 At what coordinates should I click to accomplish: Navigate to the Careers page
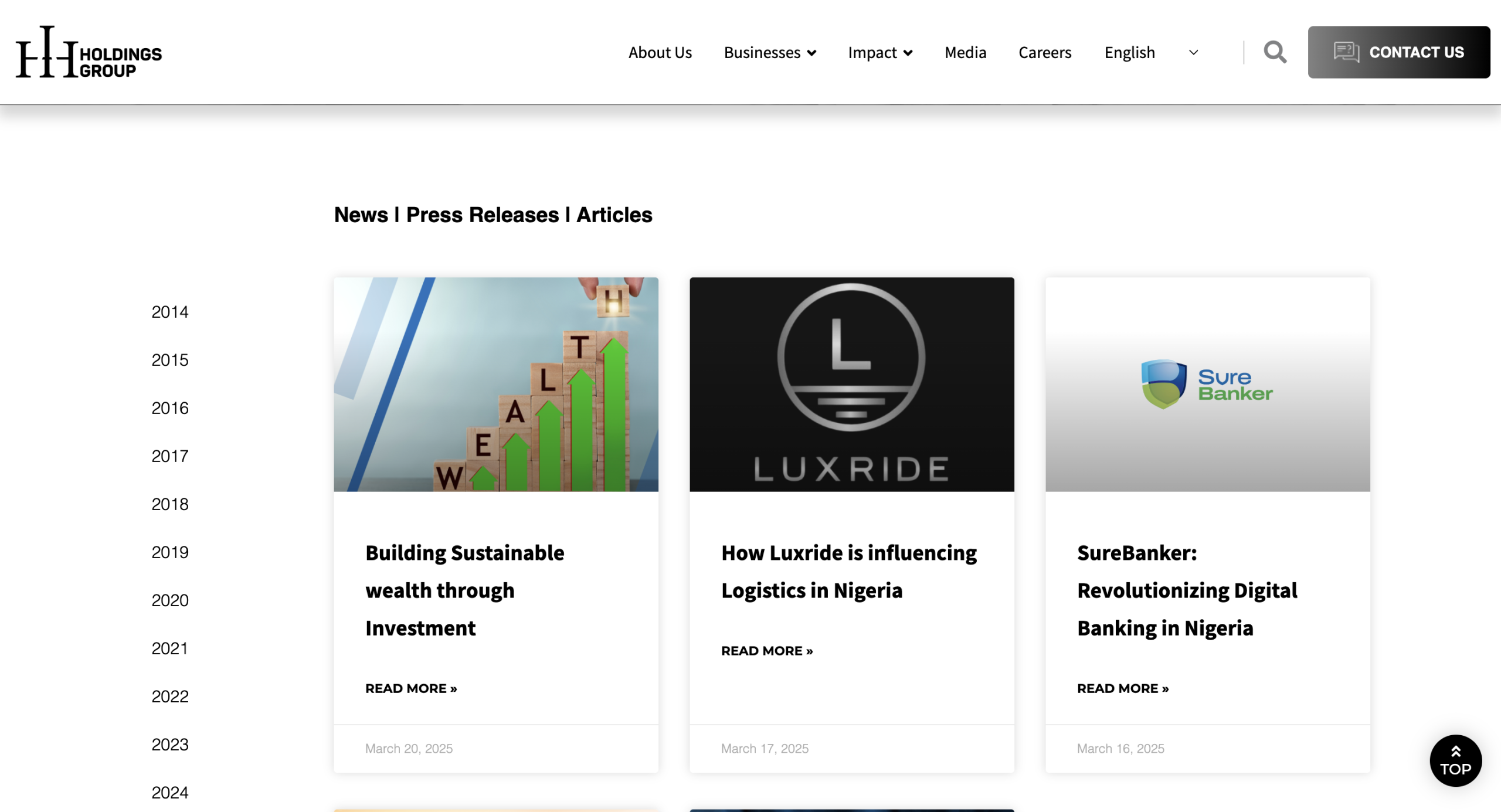1045,52
